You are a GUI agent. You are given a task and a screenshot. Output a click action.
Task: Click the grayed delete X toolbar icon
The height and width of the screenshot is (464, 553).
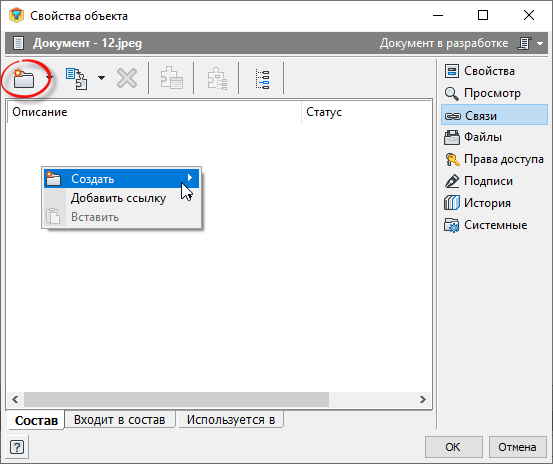point(127,78)
